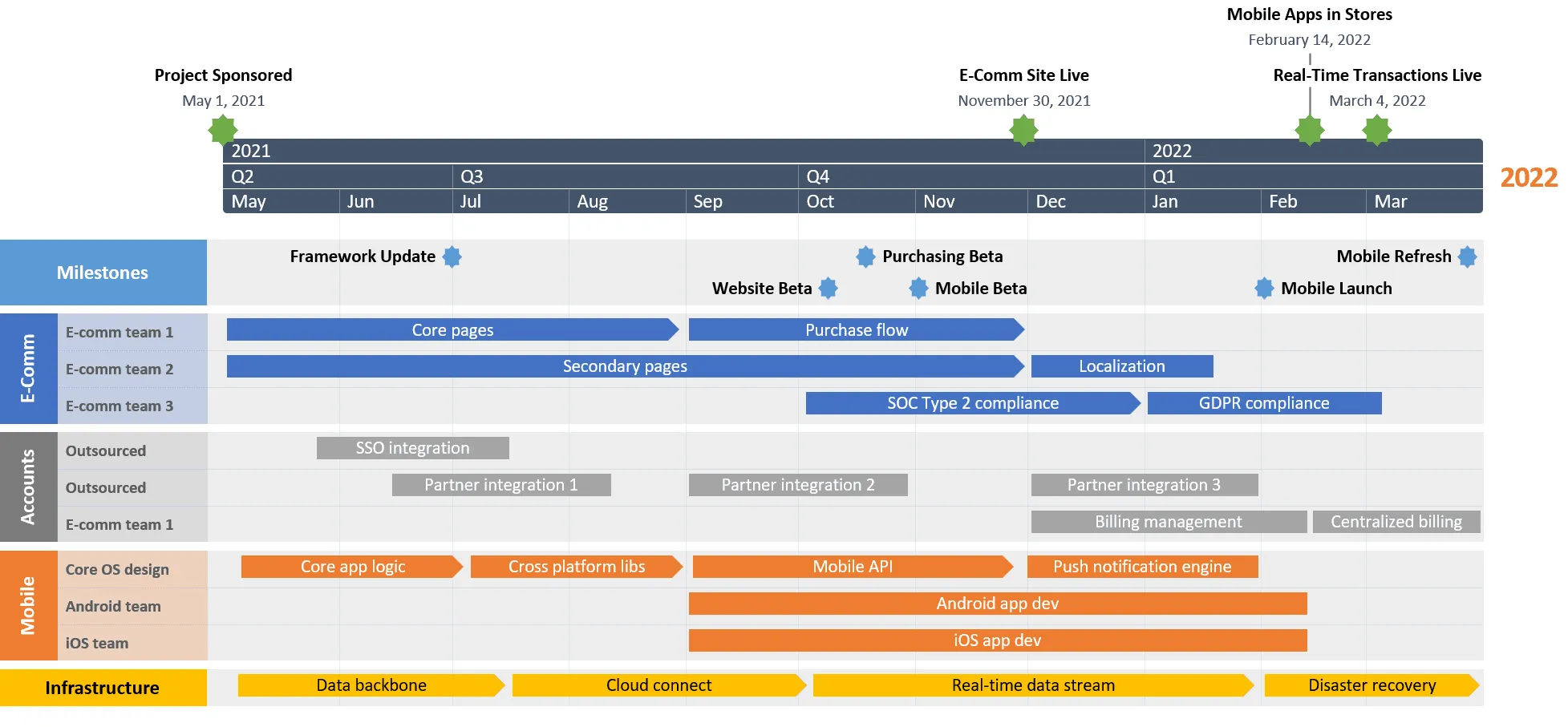This screenshot has height=727, width=1568.
Task: Select the Oct month cell in timeline
Action: (856, 201)
